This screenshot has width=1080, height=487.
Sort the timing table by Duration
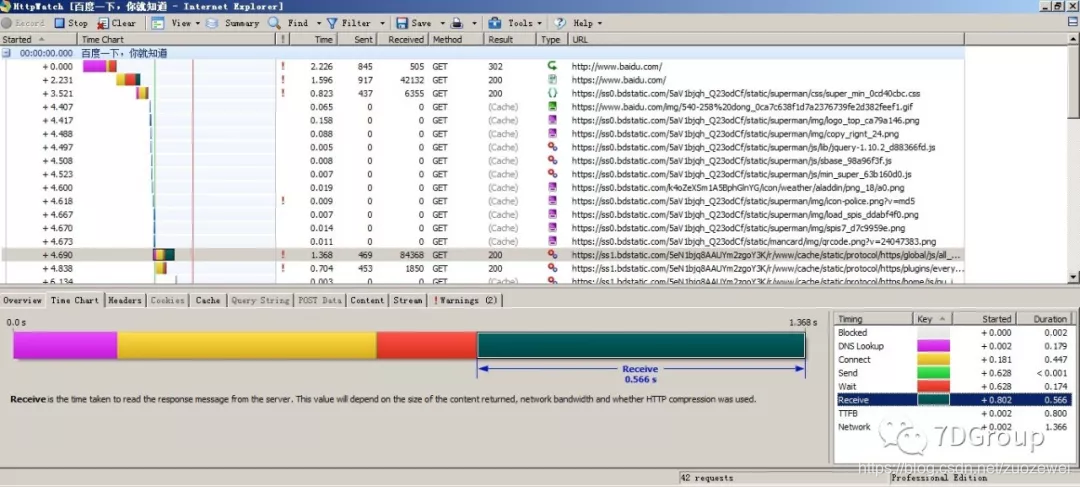point(1046,319)
